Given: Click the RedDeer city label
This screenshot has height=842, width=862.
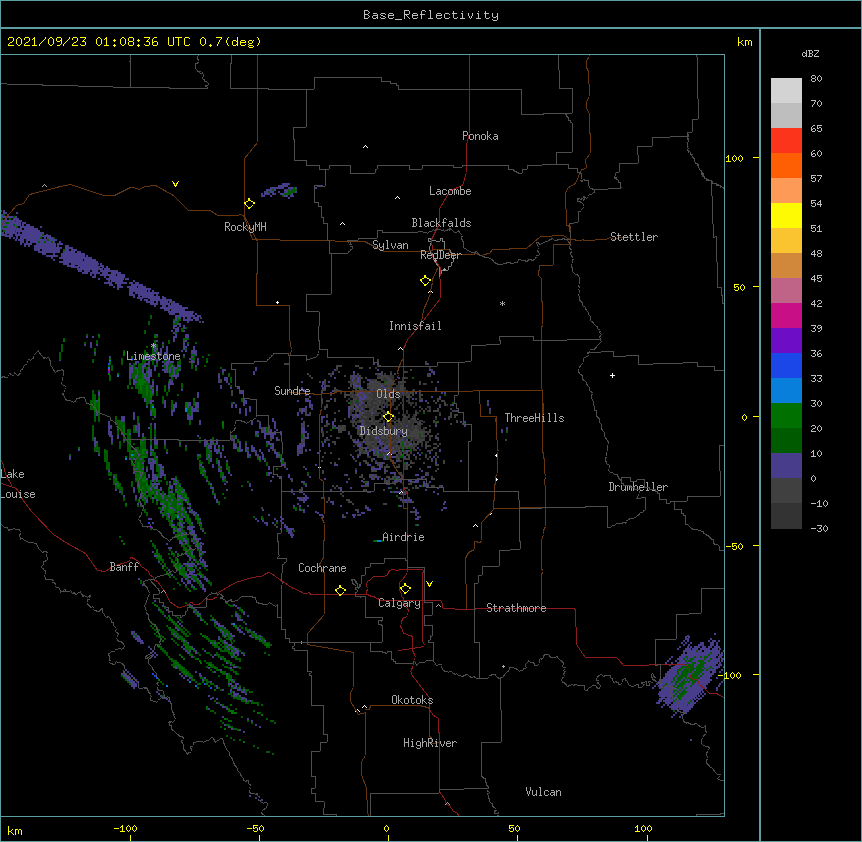Looking at the screenshot, I should 440,255.
